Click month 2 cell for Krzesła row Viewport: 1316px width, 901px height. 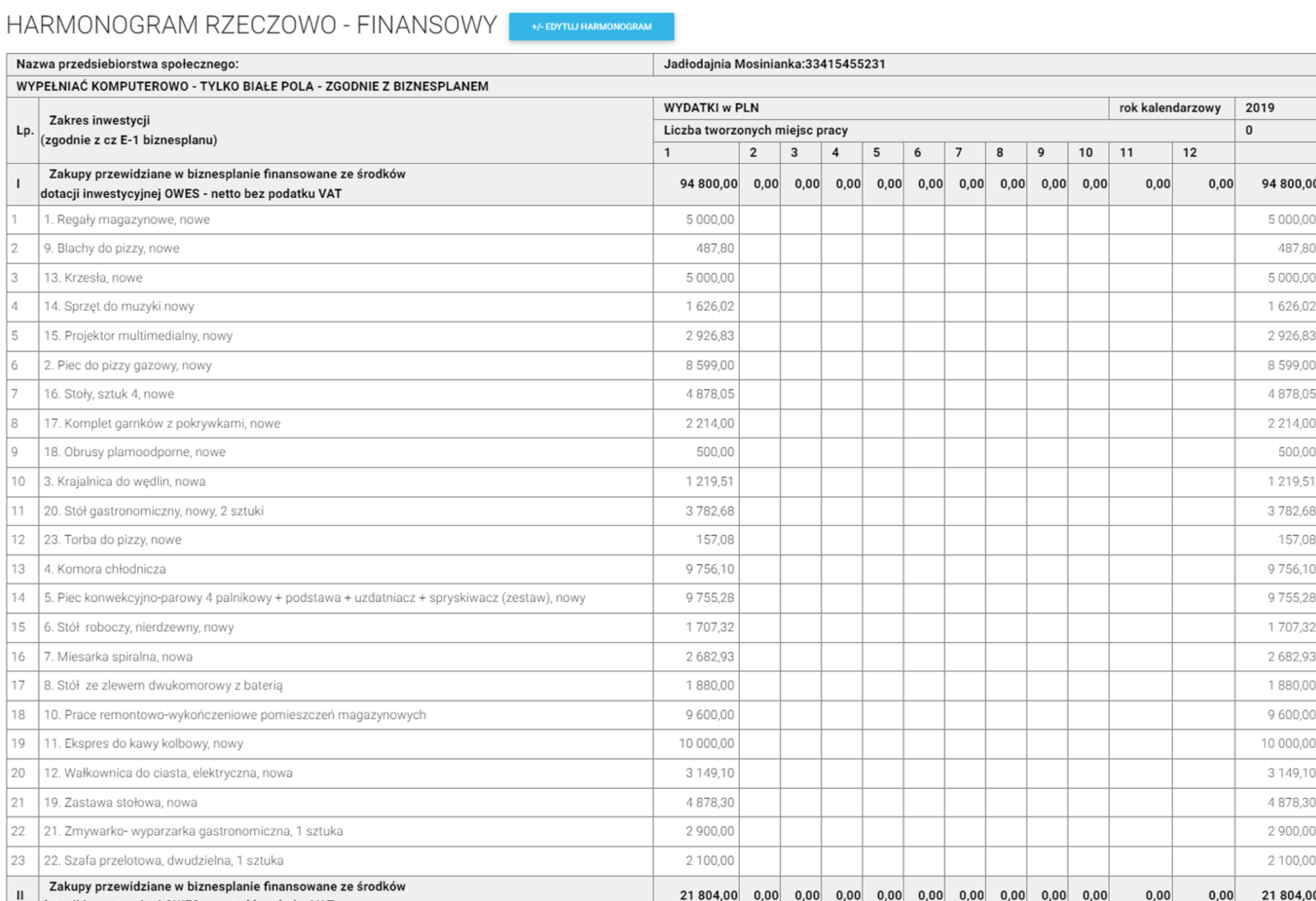click(759, 277)
